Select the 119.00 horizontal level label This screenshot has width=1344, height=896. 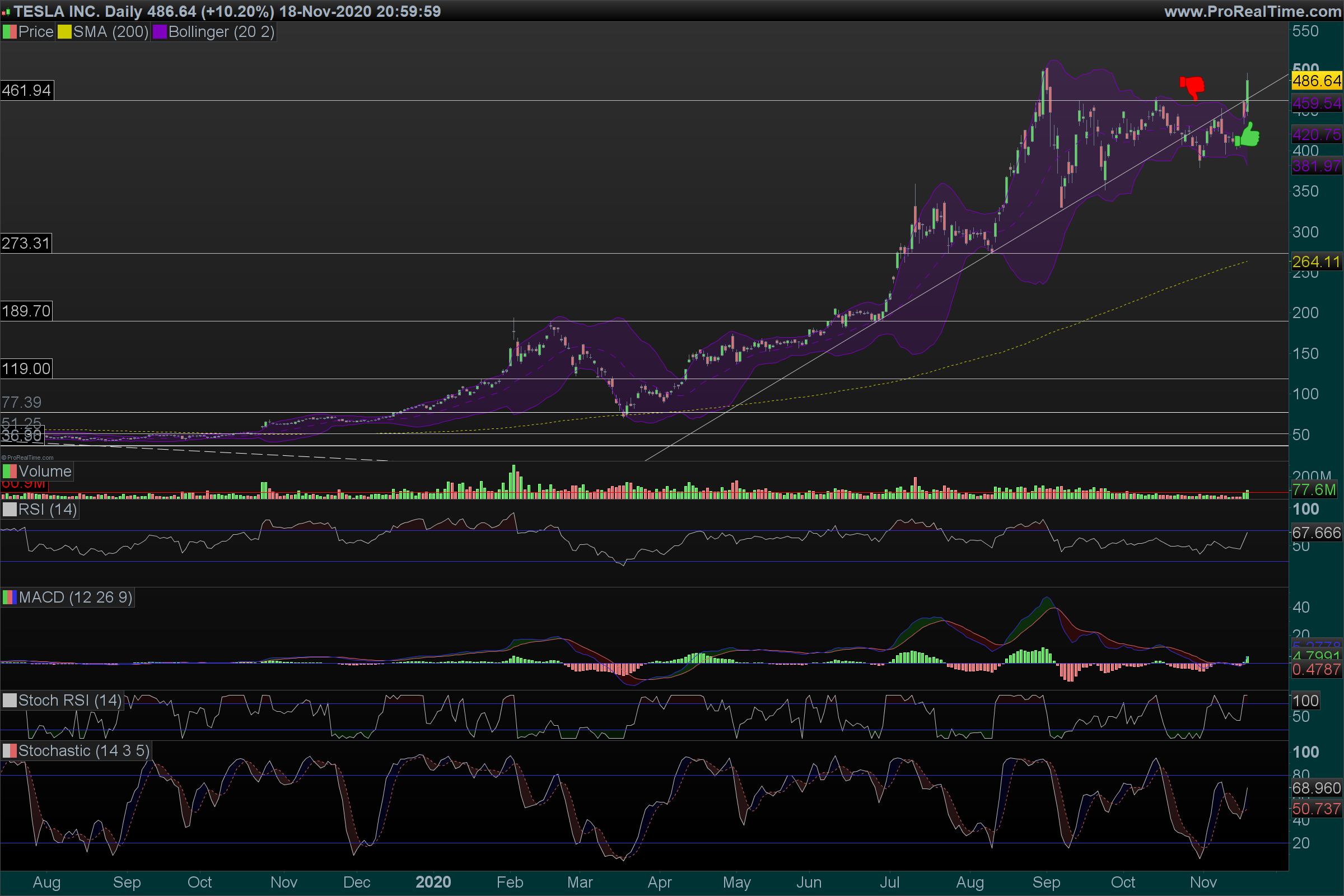26,368
